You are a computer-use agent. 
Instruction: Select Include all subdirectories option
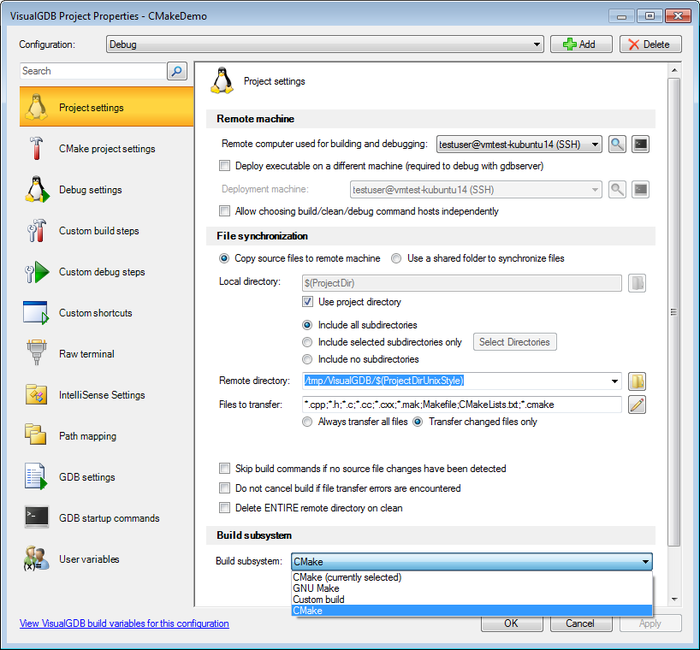coord(307,325)
